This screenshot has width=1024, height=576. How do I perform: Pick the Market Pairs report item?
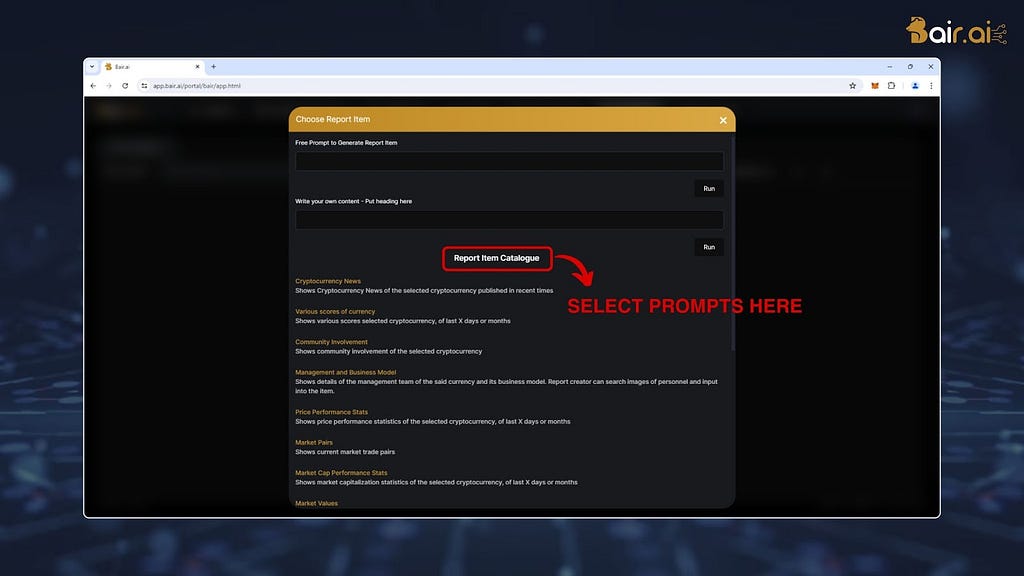(313, 442)
